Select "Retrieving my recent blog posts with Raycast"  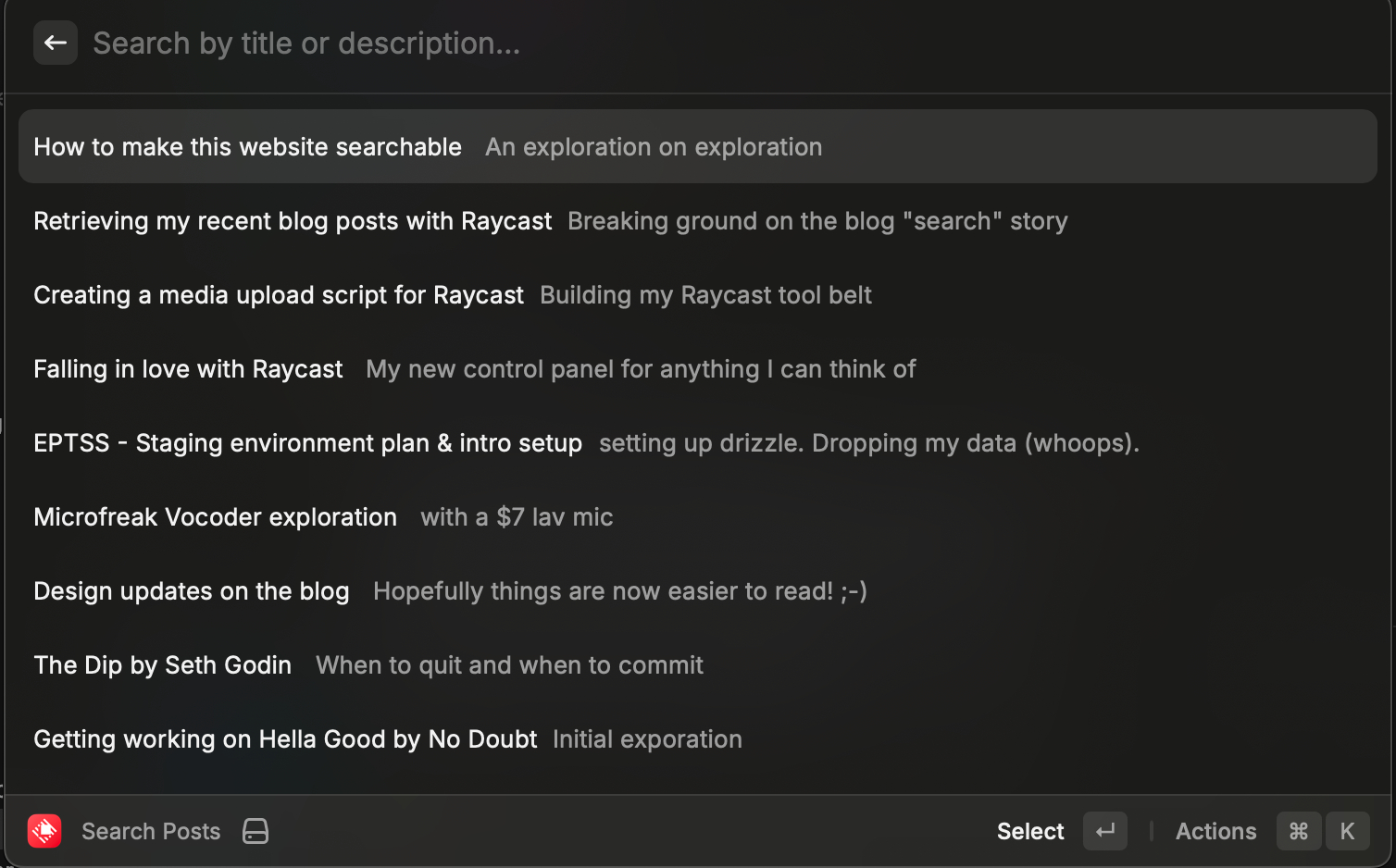pyautogui.click(x=698, y=220)
